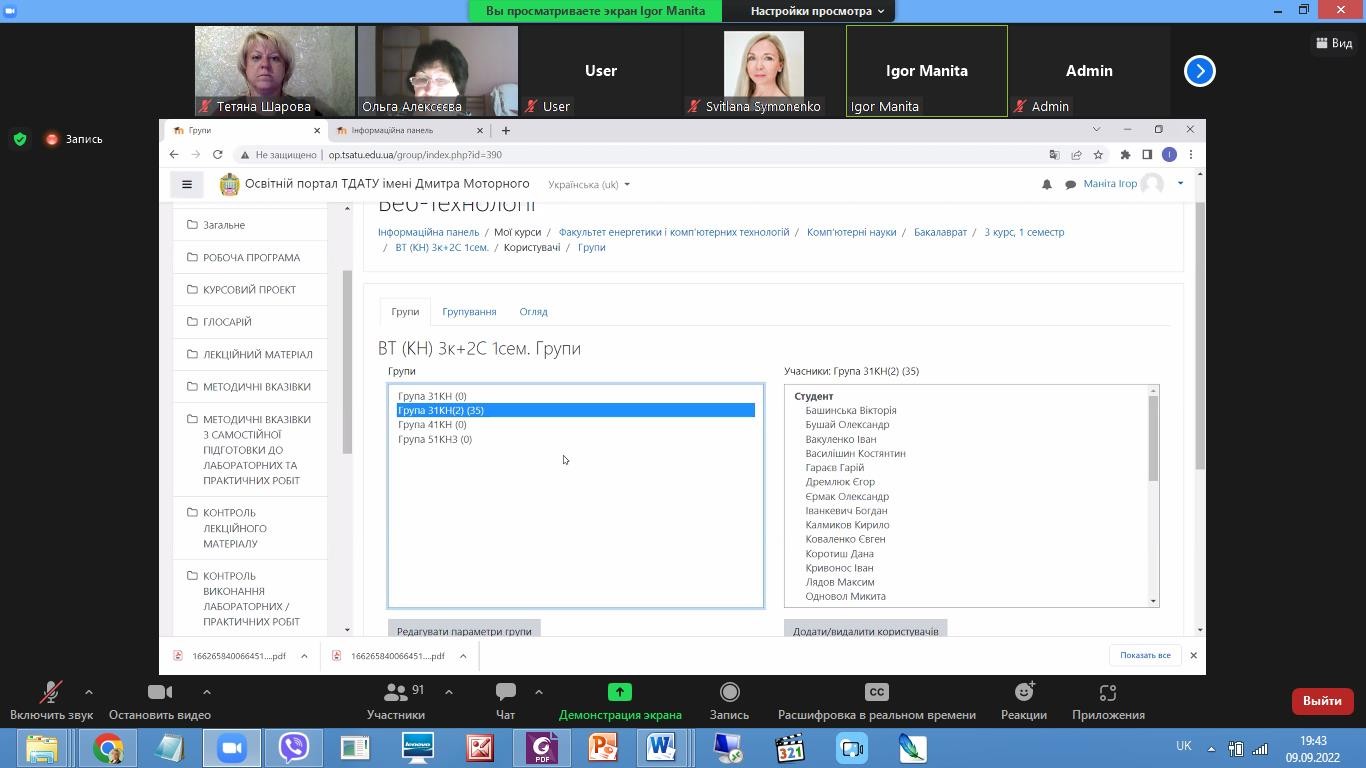Open the view settings dropdown at top
Image resolution: width=1366 pixels, height=768 pixels.
(817, 11)
